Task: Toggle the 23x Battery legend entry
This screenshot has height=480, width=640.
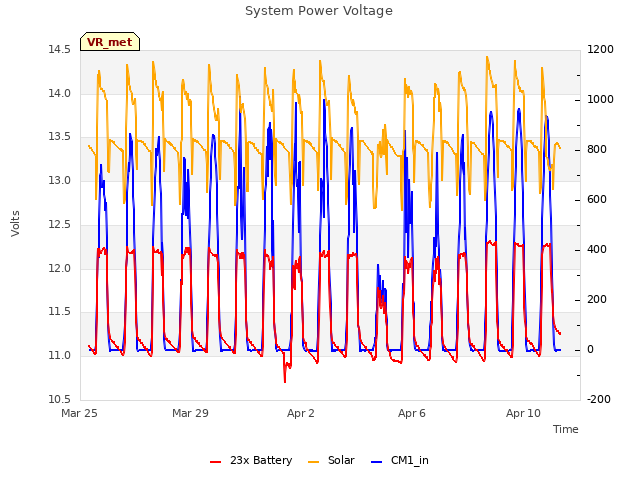Action: point(251,460)
